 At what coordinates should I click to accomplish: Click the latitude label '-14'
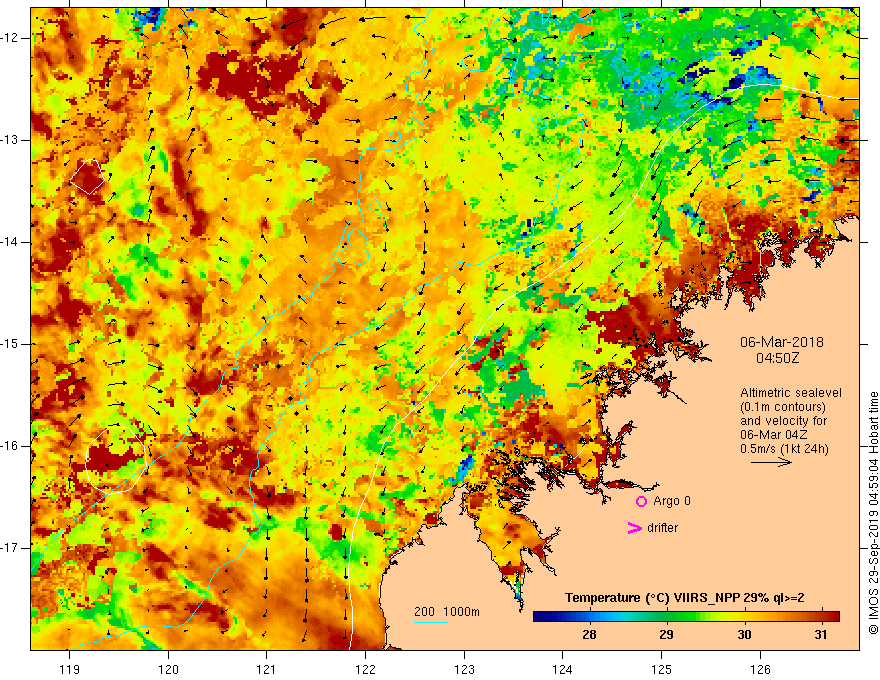click(11, 242)
